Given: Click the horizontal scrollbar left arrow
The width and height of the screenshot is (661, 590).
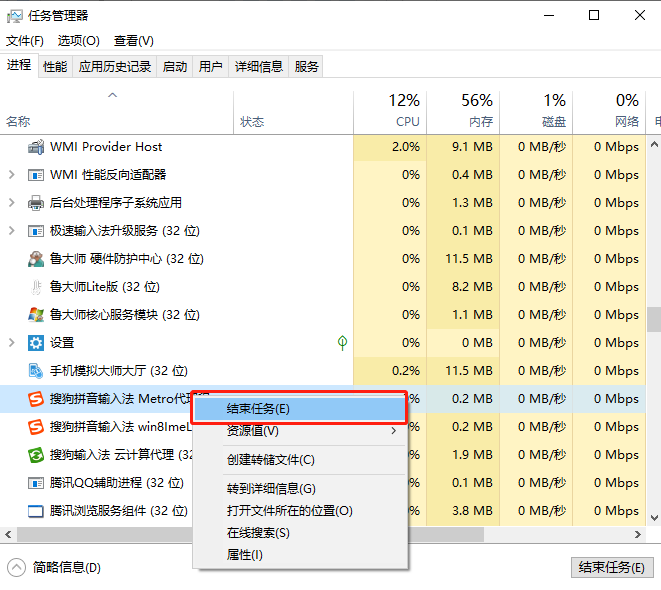Looking at the screenshot, I should [8, 535].
